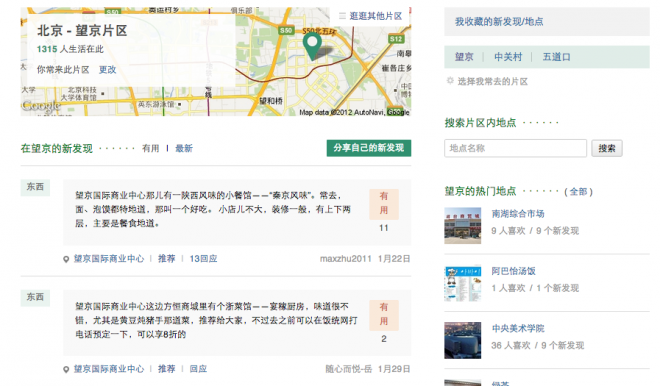The height and width of the screenshot is (386, 660).
Task: Click the 搜索 button
Action: pos(607,148)
